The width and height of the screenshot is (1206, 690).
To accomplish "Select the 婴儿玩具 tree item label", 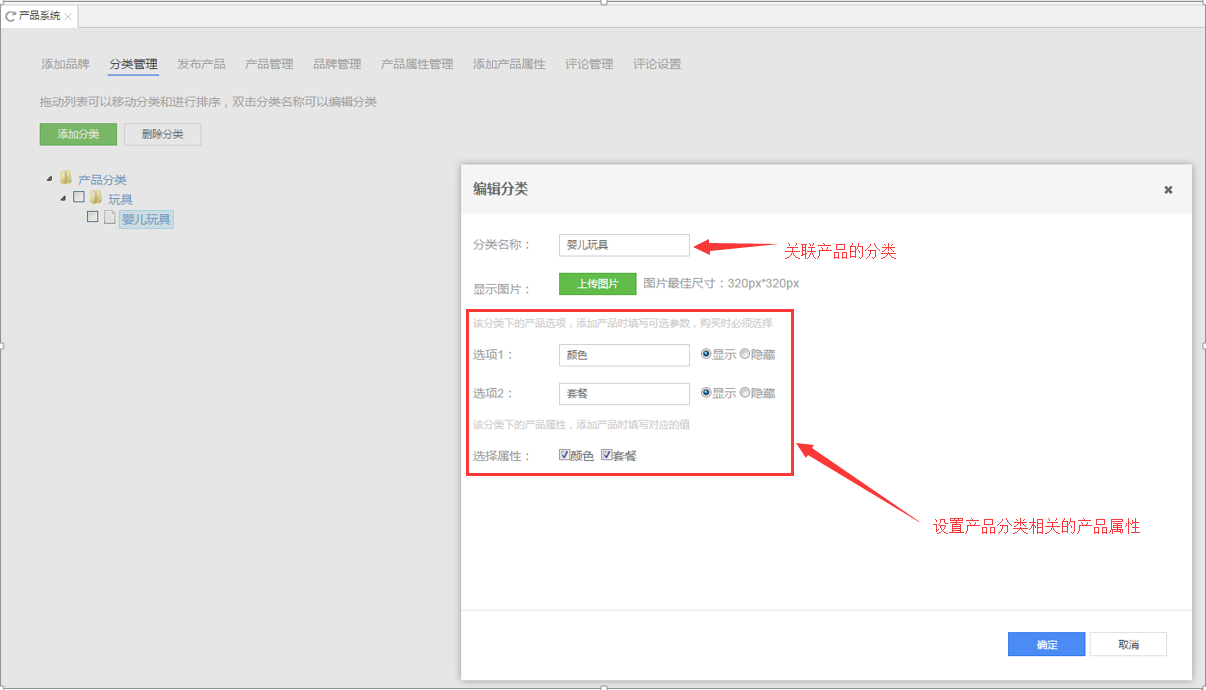I will (x=146, y=219).
